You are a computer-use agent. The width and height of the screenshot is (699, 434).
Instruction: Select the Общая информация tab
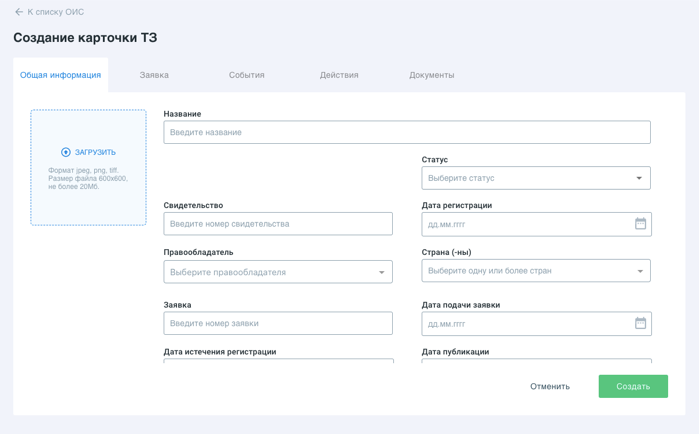click(61, 75)
